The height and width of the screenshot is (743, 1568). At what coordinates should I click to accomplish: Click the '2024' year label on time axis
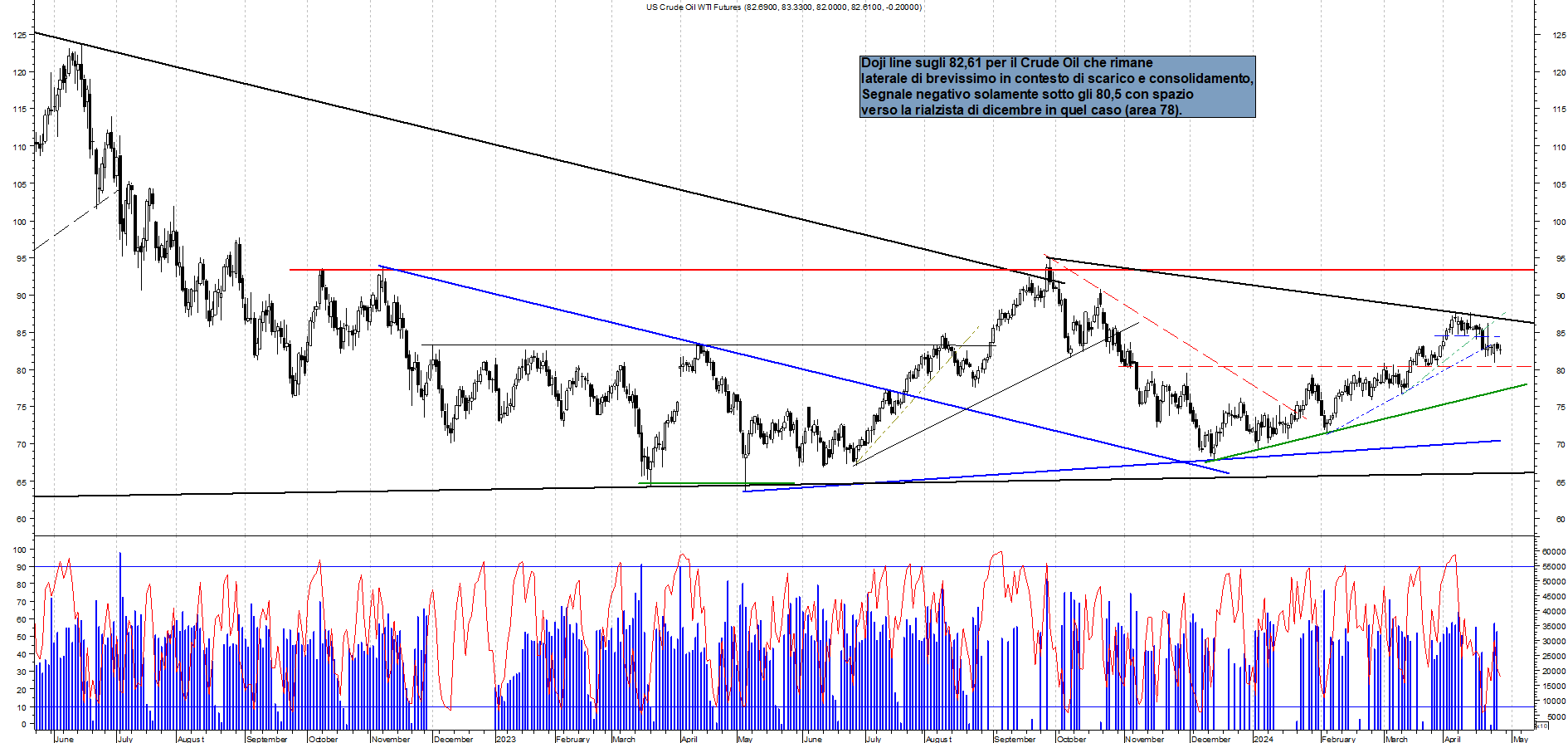click(x=1263, y=739)
